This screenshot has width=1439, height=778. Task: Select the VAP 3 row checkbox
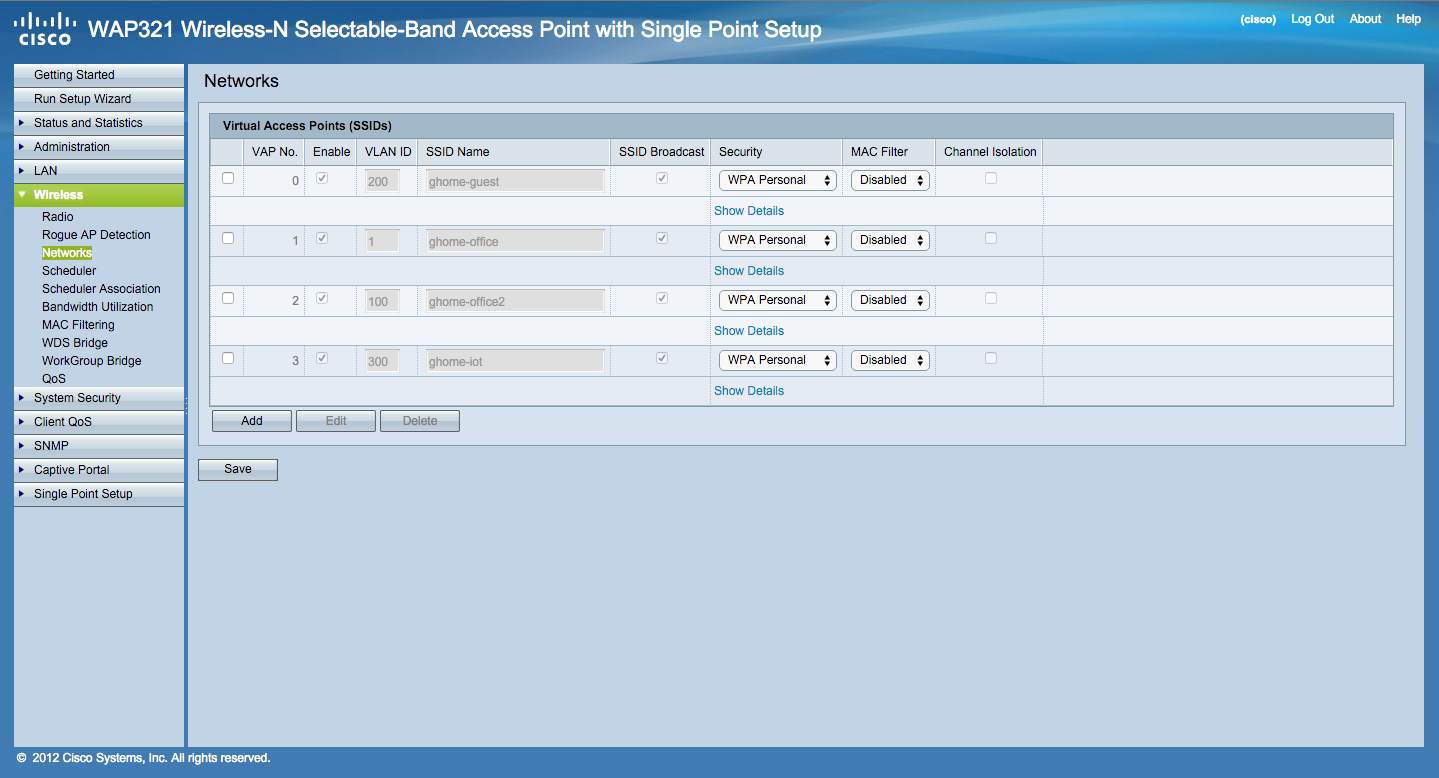(x=228, y=358)
